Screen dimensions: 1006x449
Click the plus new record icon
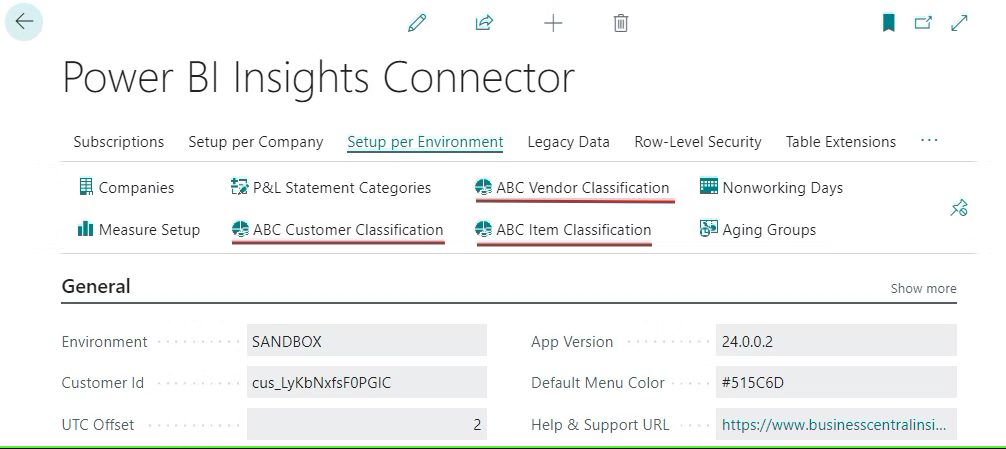[553, 22]
